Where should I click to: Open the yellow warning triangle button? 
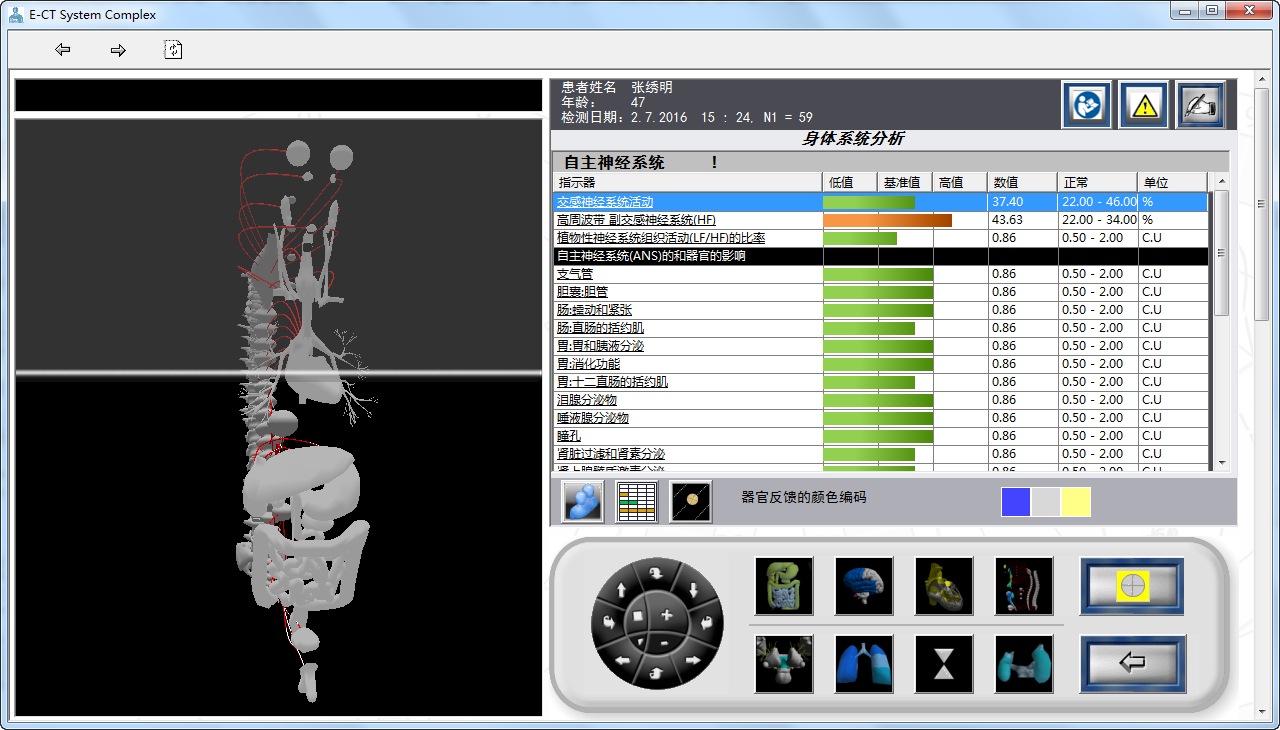coord(1143,104)
